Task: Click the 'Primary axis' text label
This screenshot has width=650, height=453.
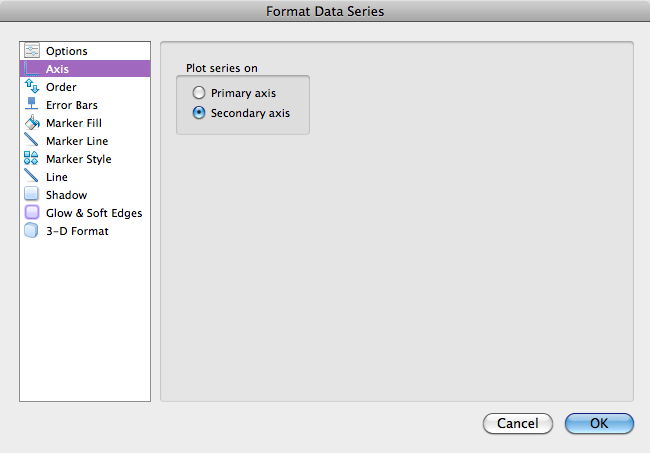Action: [243, 93]
